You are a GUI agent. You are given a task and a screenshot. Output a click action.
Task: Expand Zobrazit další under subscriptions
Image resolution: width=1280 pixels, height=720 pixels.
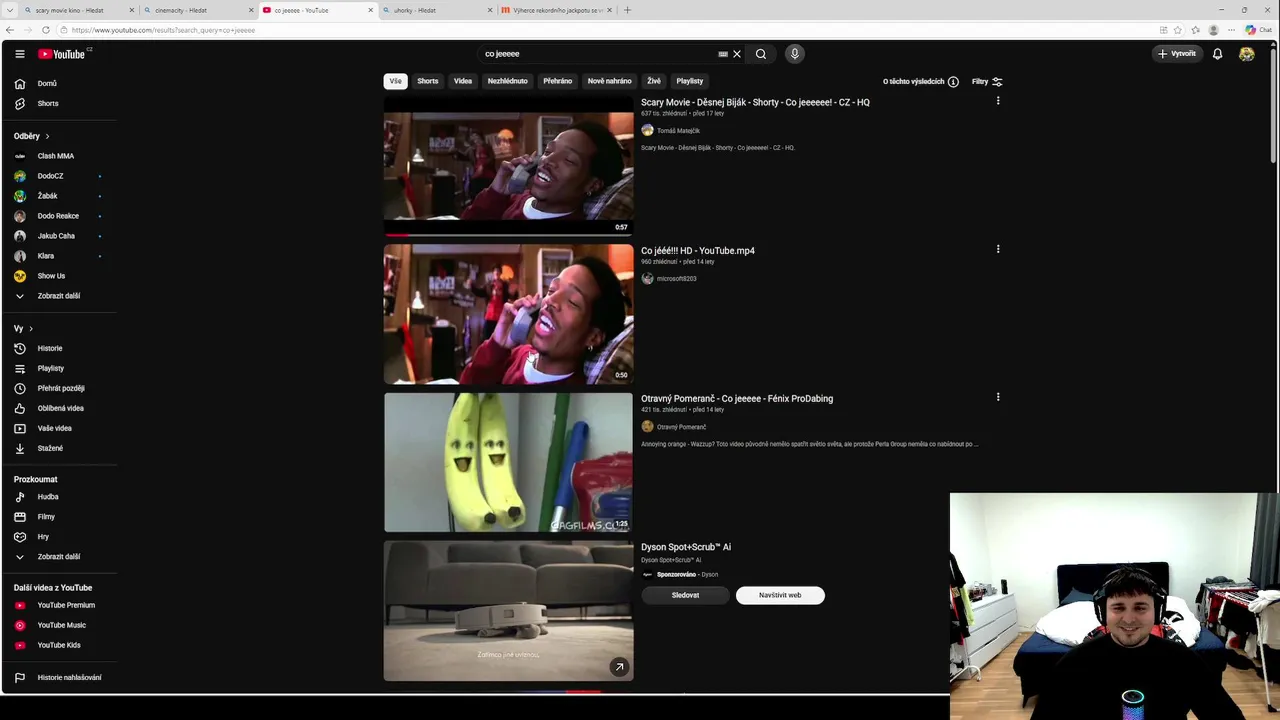(59, 296)
